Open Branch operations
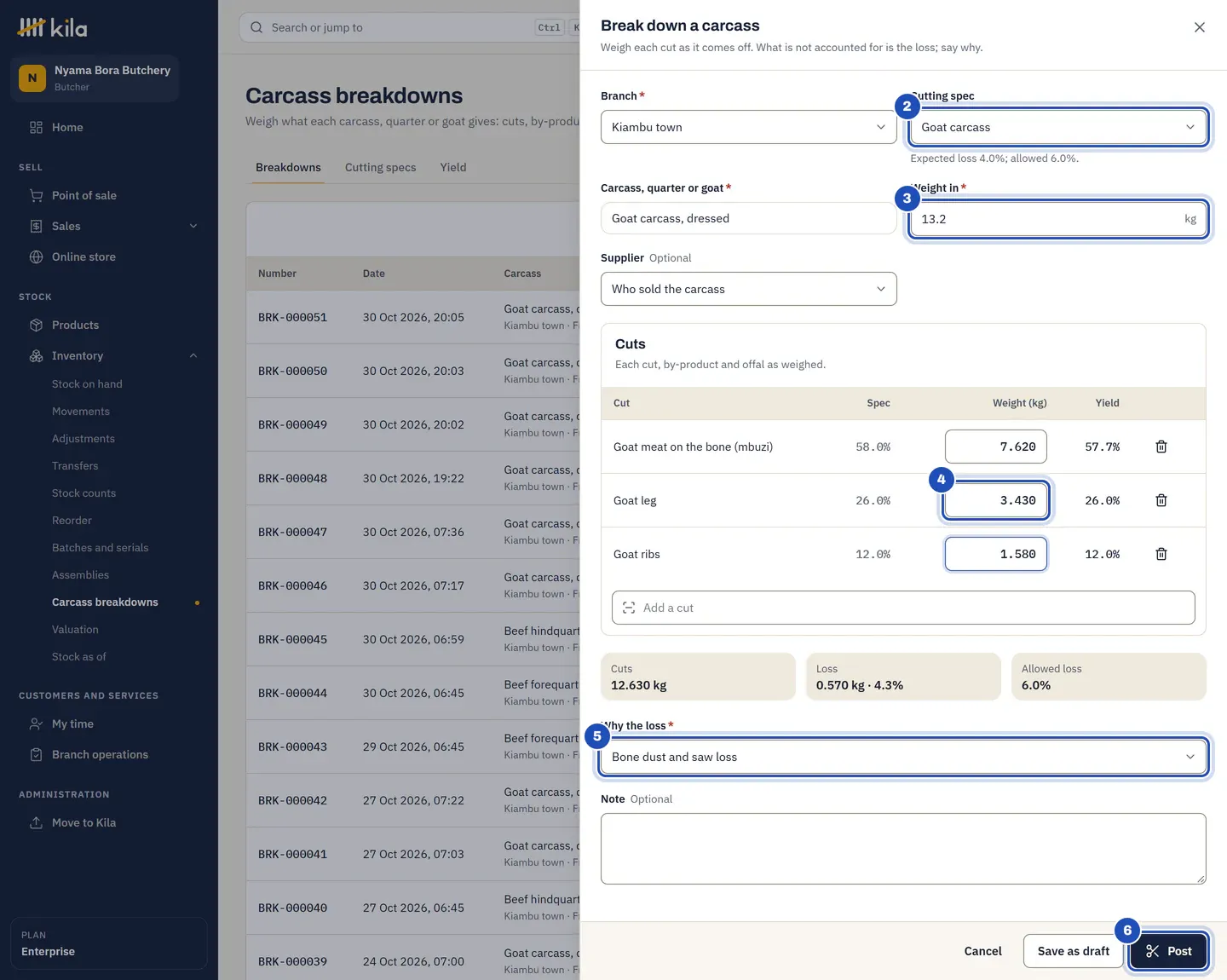 [x=100, y=754]
